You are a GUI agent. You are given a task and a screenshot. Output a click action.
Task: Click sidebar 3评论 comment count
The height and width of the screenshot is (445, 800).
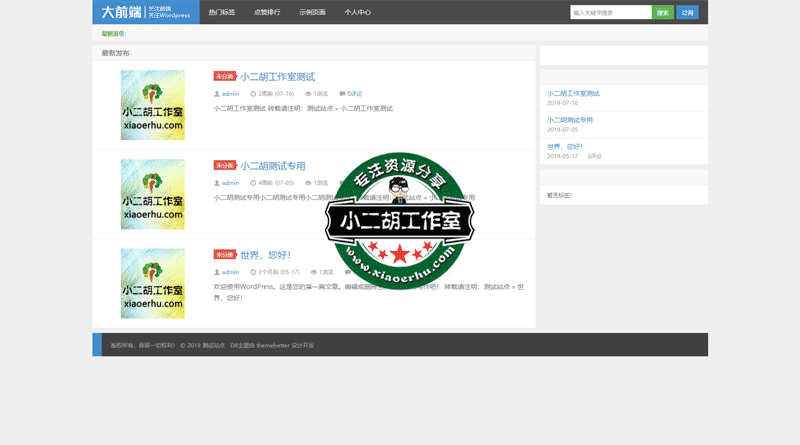[x=594, y=156]
